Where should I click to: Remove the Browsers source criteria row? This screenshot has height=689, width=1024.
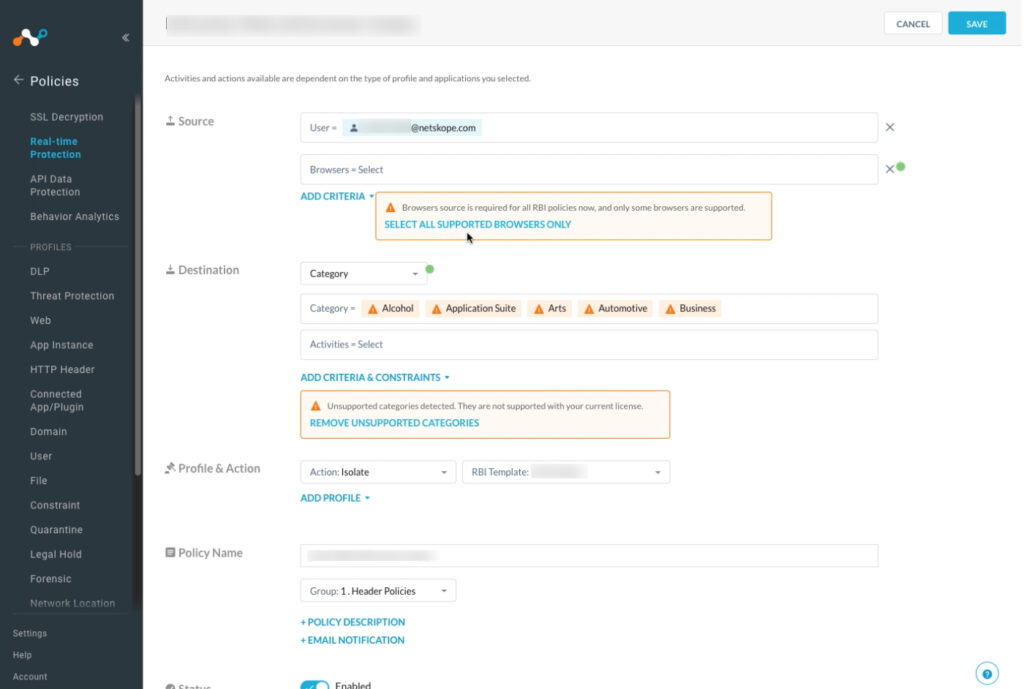(x=889, y=170)
